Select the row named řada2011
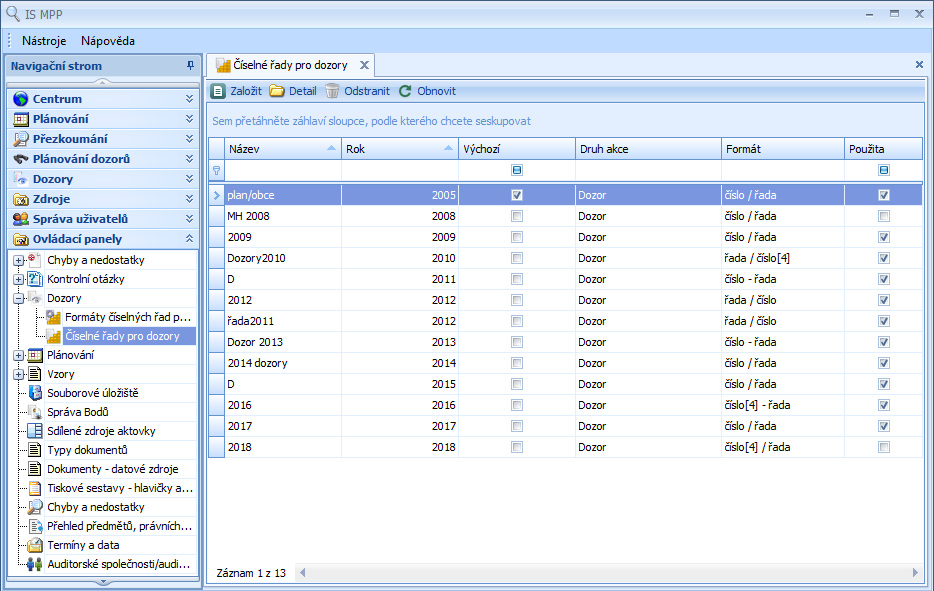Screen dimensions: 934x591 [565, 321]
